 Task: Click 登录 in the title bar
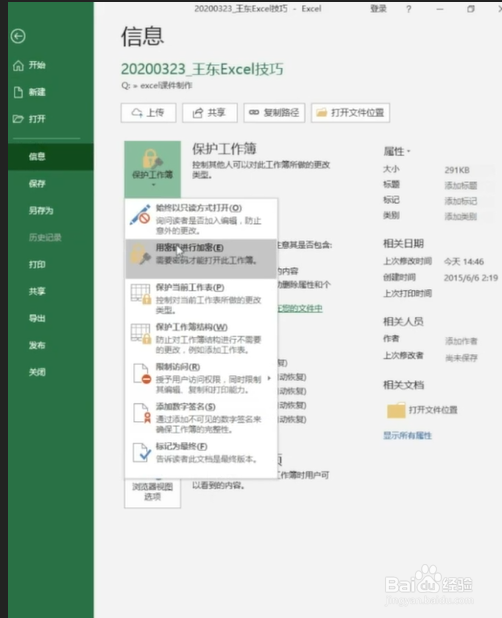point(378,9)
